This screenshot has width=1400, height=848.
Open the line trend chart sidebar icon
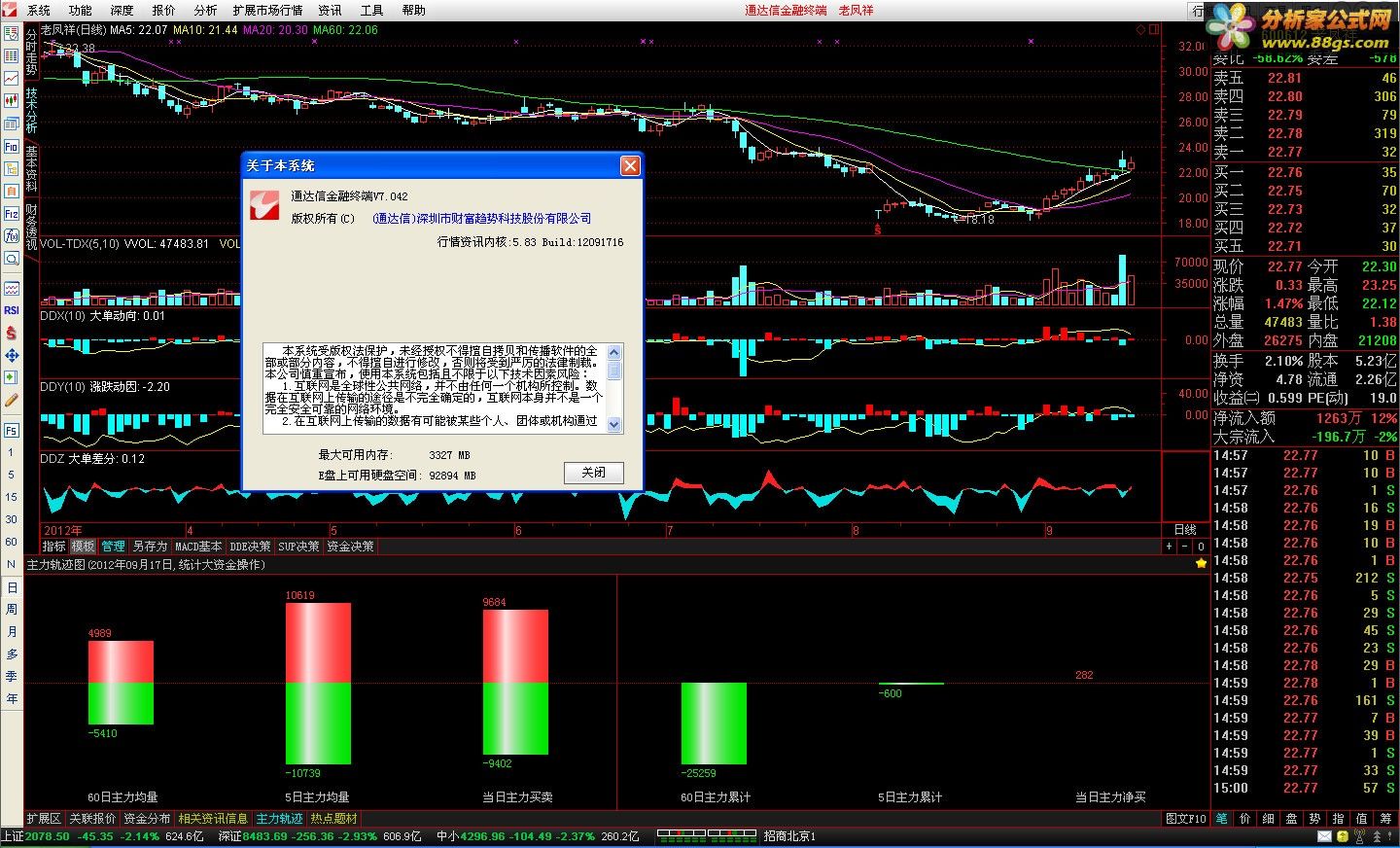point(12,78)
